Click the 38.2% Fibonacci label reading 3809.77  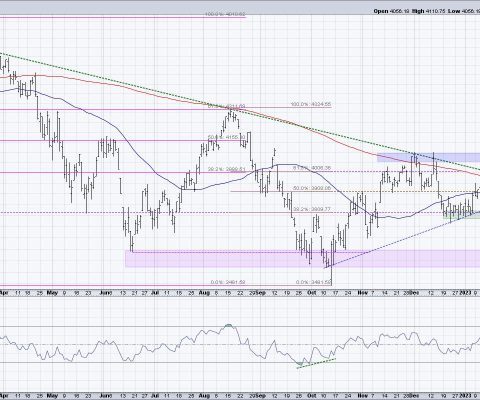[312, 209]
